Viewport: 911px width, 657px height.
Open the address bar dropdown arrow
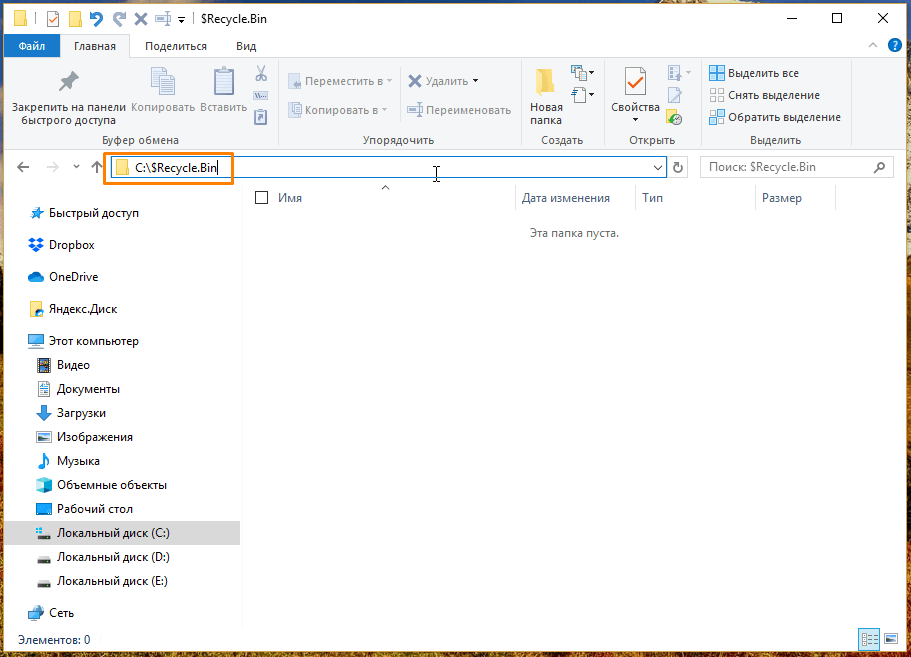tap(658, 167)
